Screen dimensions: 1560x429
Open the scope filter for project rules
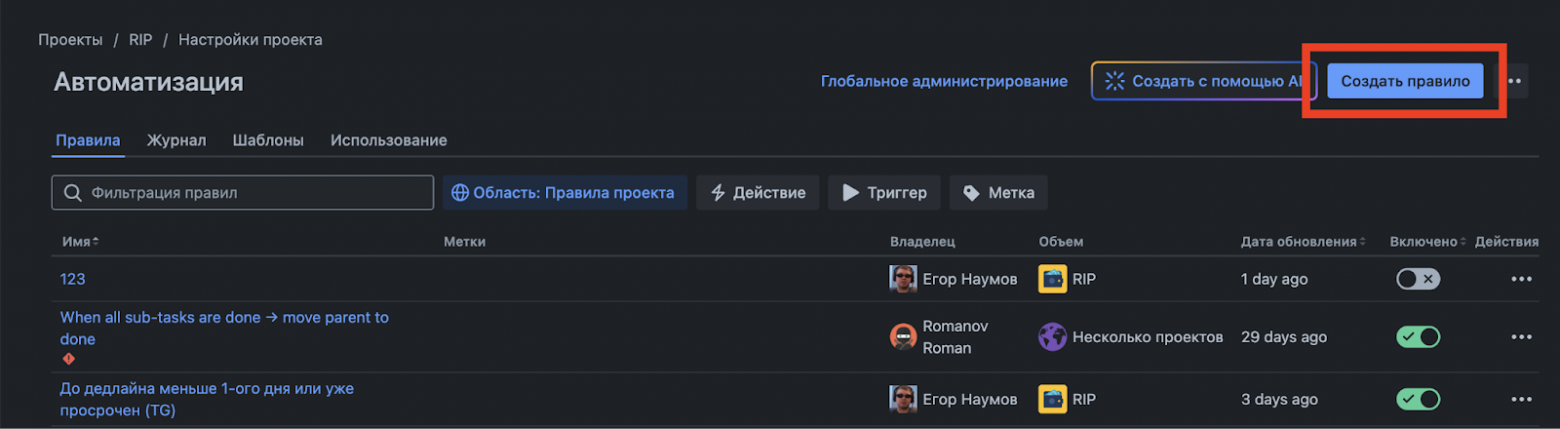pos(564,193)
